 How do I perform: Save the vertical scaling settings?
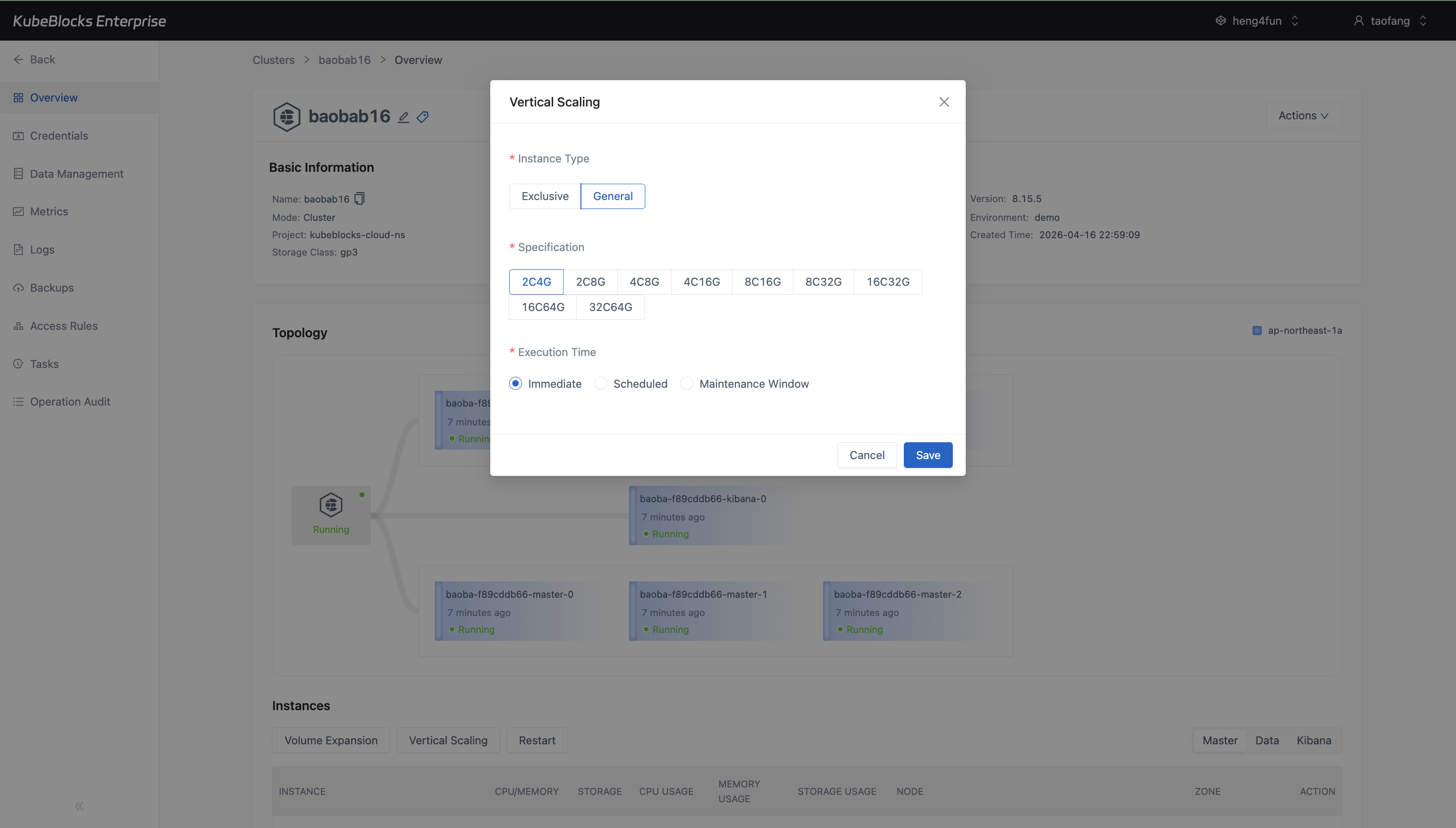928,455
